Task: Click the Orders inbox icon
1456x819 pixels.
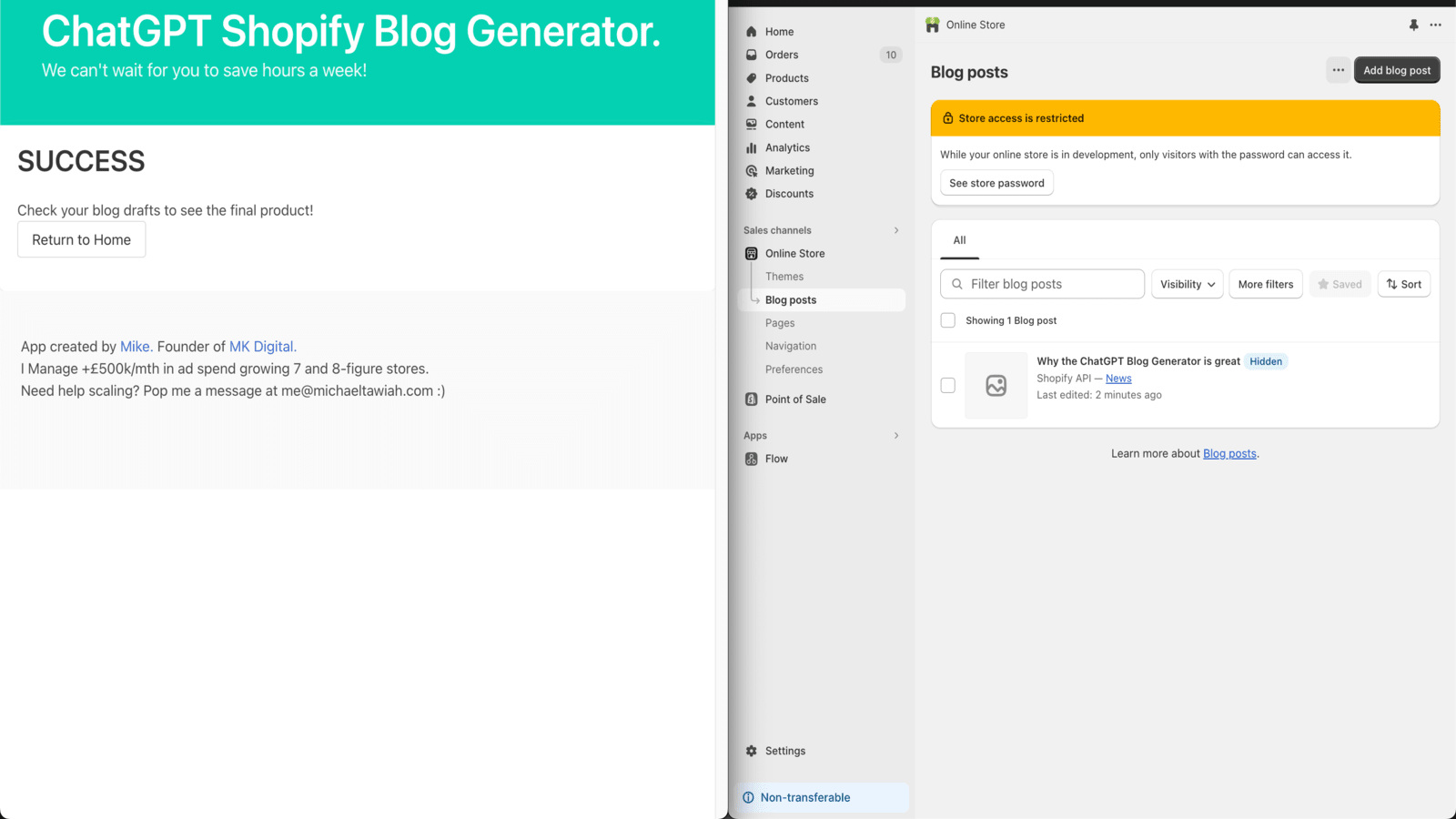Action: [752, 55]
